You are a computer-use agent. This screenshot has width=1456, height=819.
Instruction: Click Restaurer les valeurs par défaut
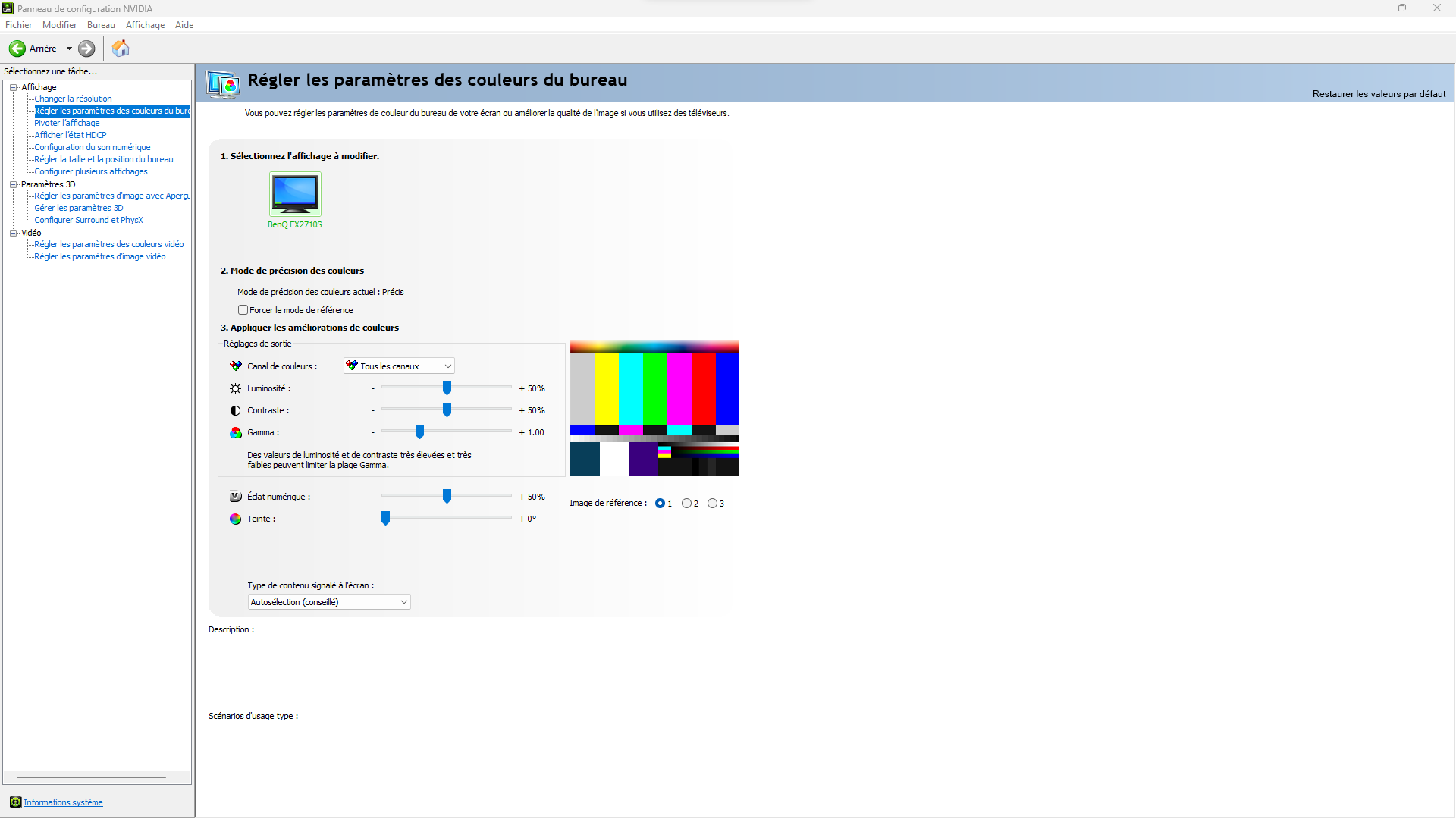1378,94
